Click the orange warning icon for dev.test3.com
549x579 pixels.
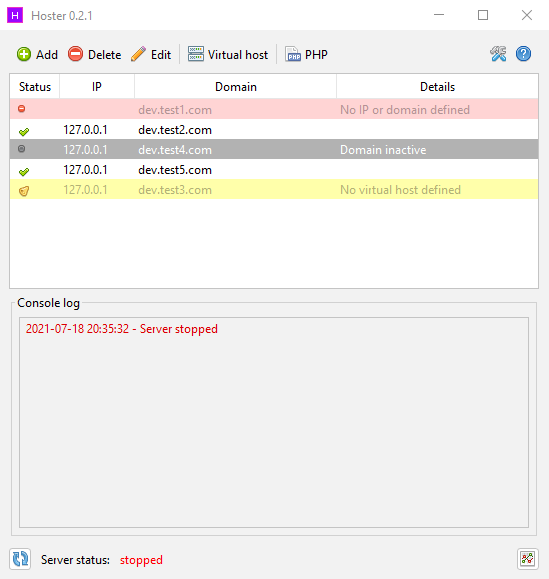coord(24,191)
